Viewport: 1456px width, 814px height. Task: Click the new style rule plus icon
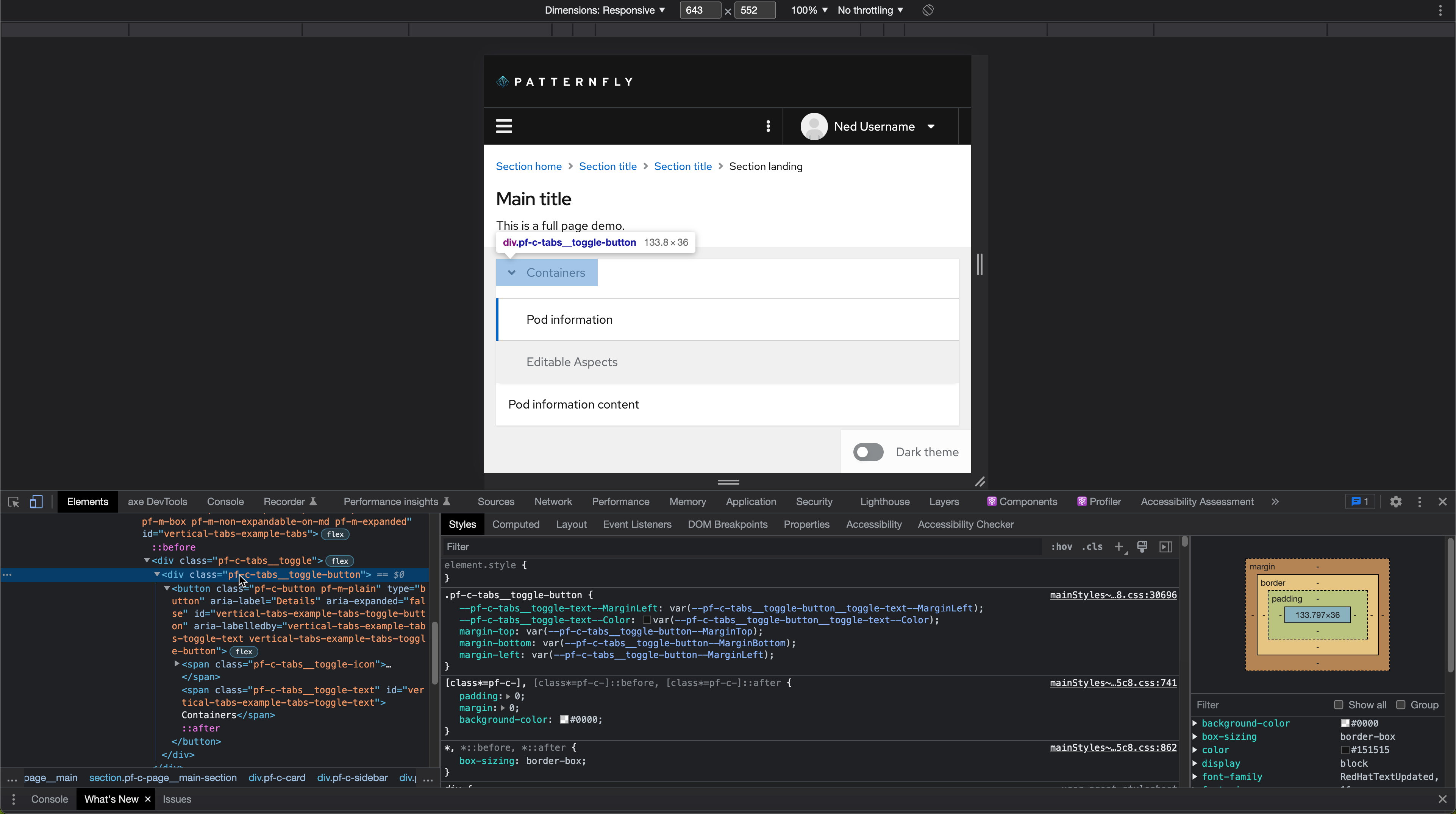1119,546
